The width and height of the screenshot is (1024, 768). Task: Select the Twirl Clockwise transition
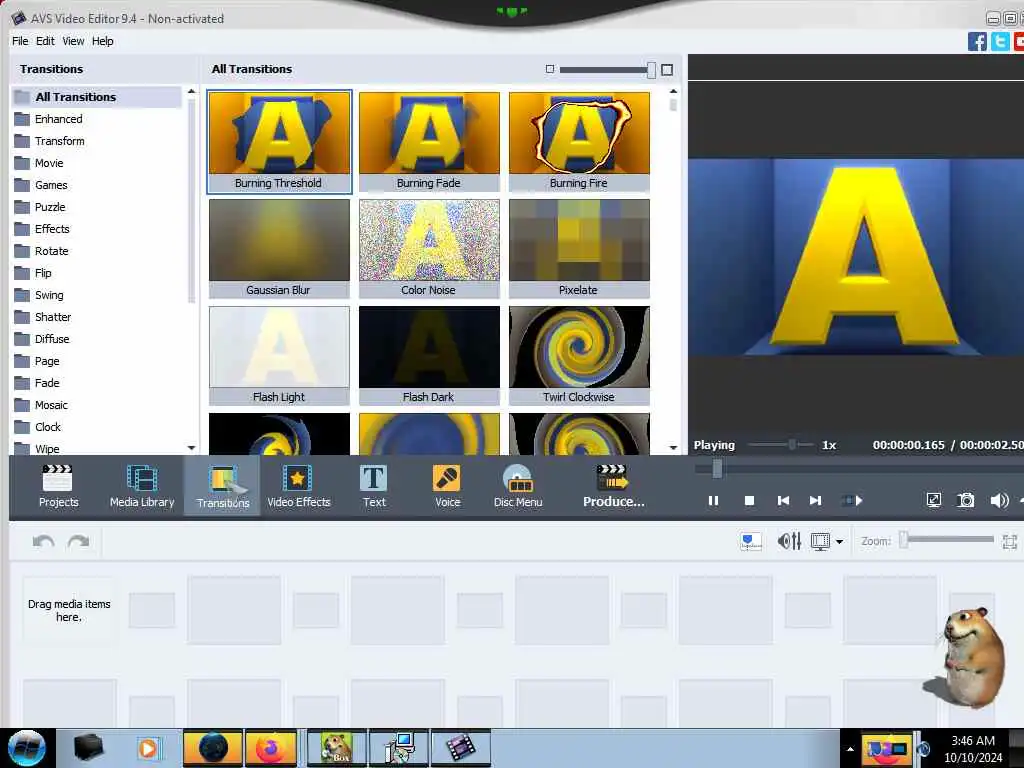coord(579,356)
